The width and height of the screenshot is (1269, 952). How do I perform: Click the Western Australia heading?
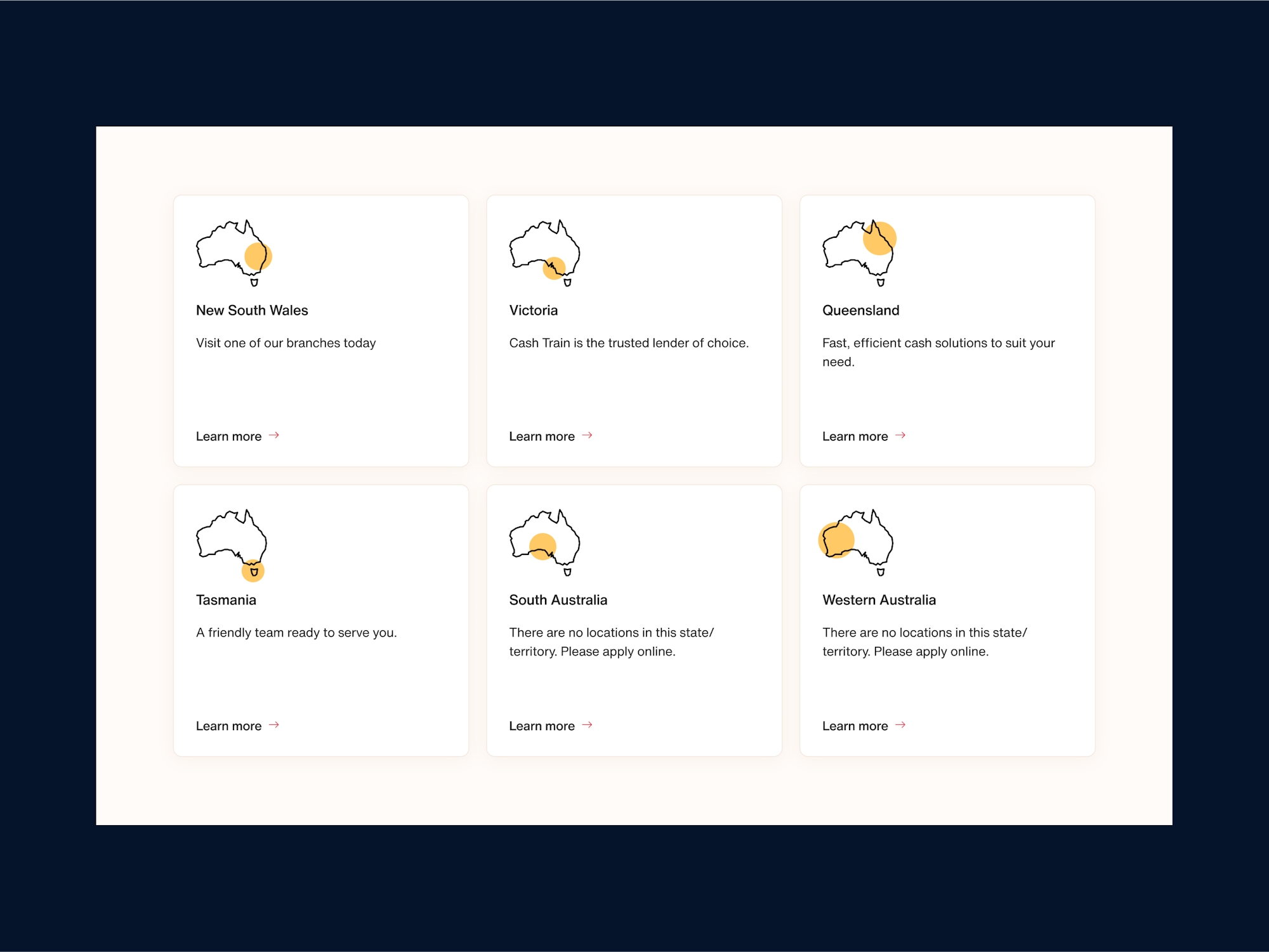[x=879, y=600]
